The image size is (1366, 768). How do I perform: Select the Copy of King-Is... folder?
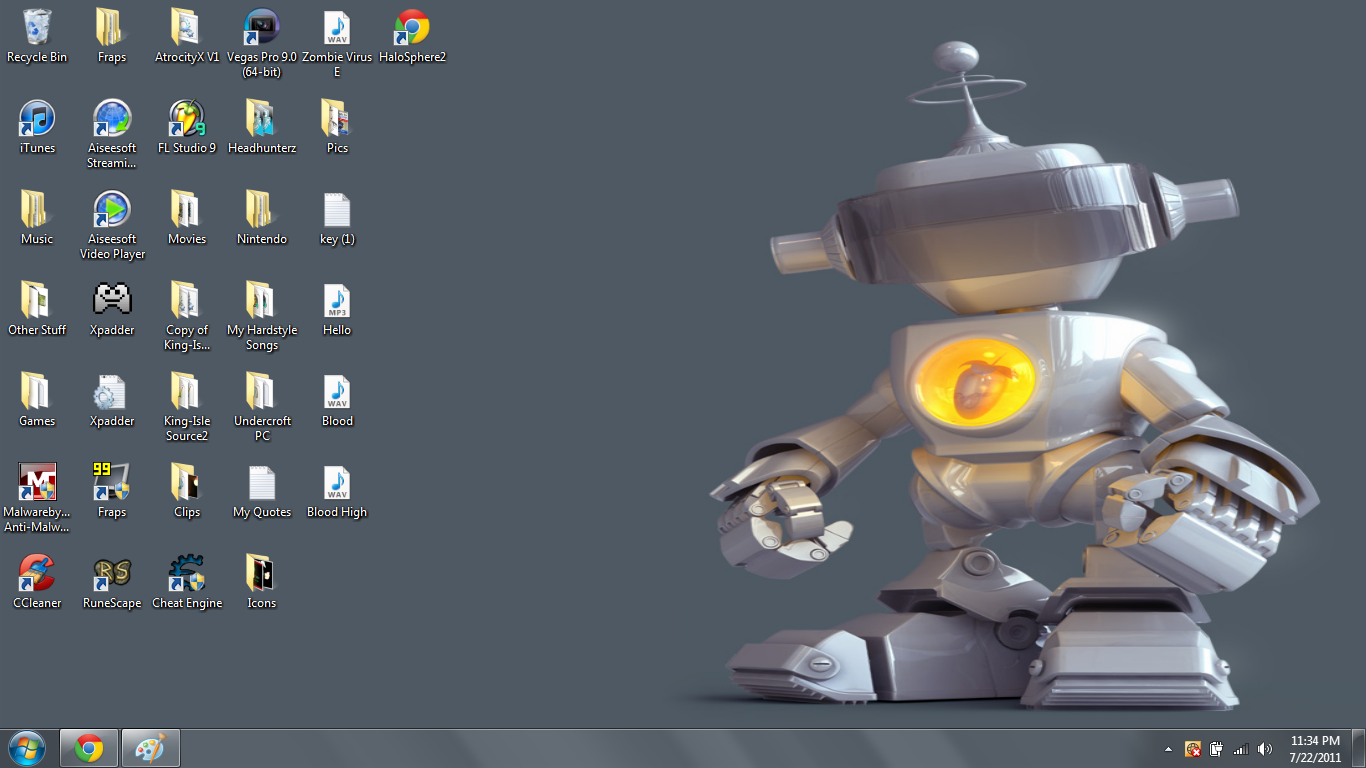(x=187, y=316)
